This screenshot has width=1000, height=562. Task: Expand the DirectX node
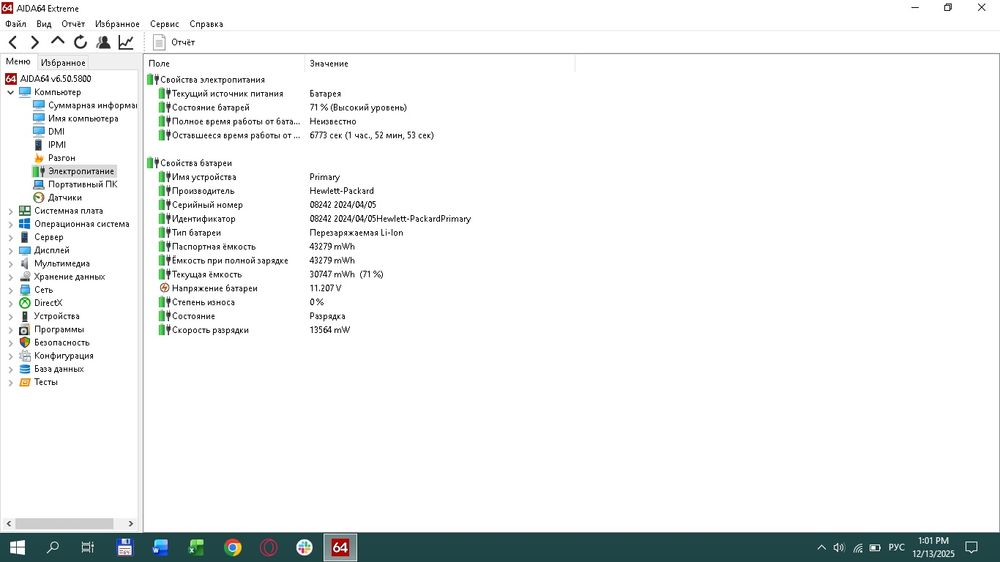tap(10, 303)
